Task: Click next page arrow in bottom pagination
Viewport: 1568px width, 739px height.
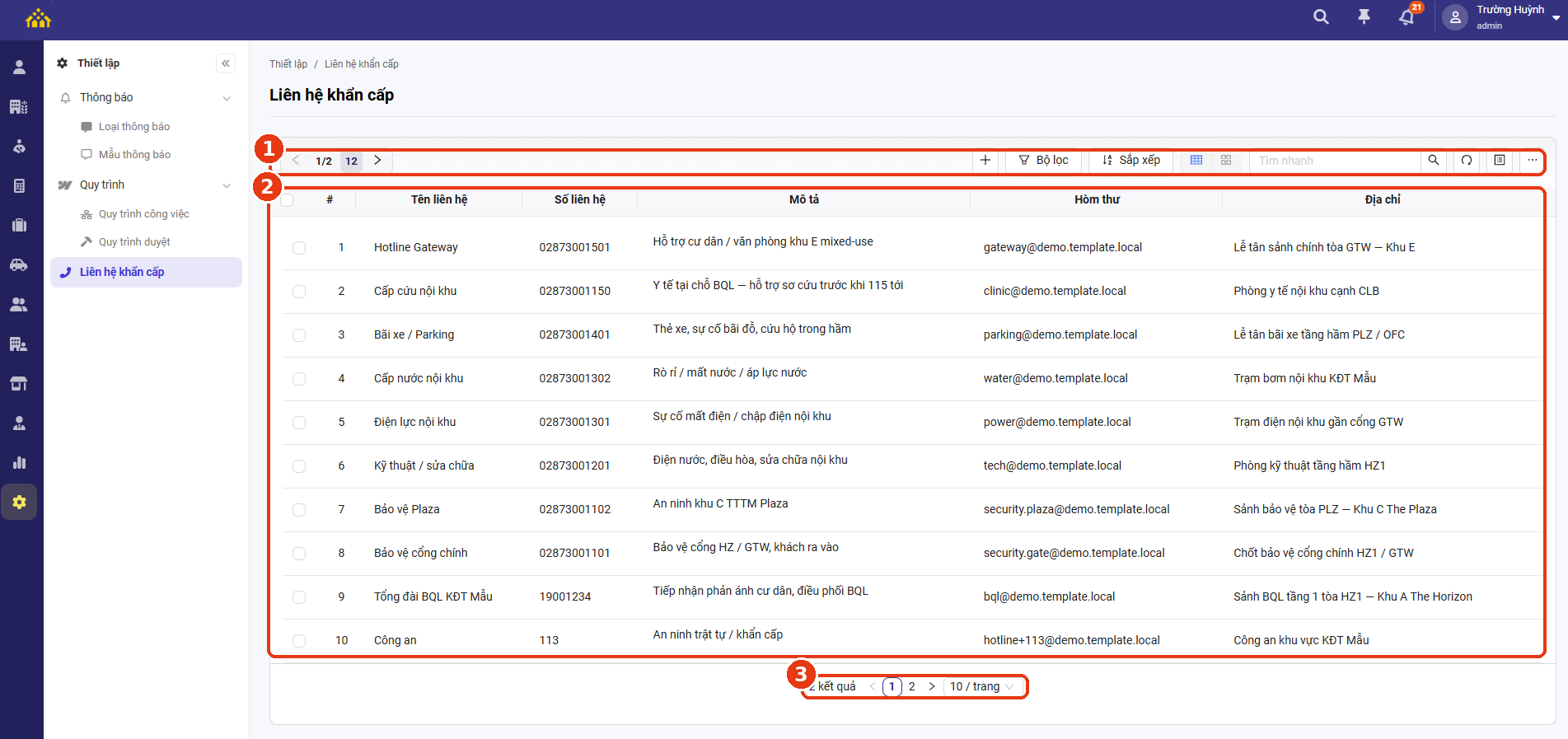Action: (932, 686)
